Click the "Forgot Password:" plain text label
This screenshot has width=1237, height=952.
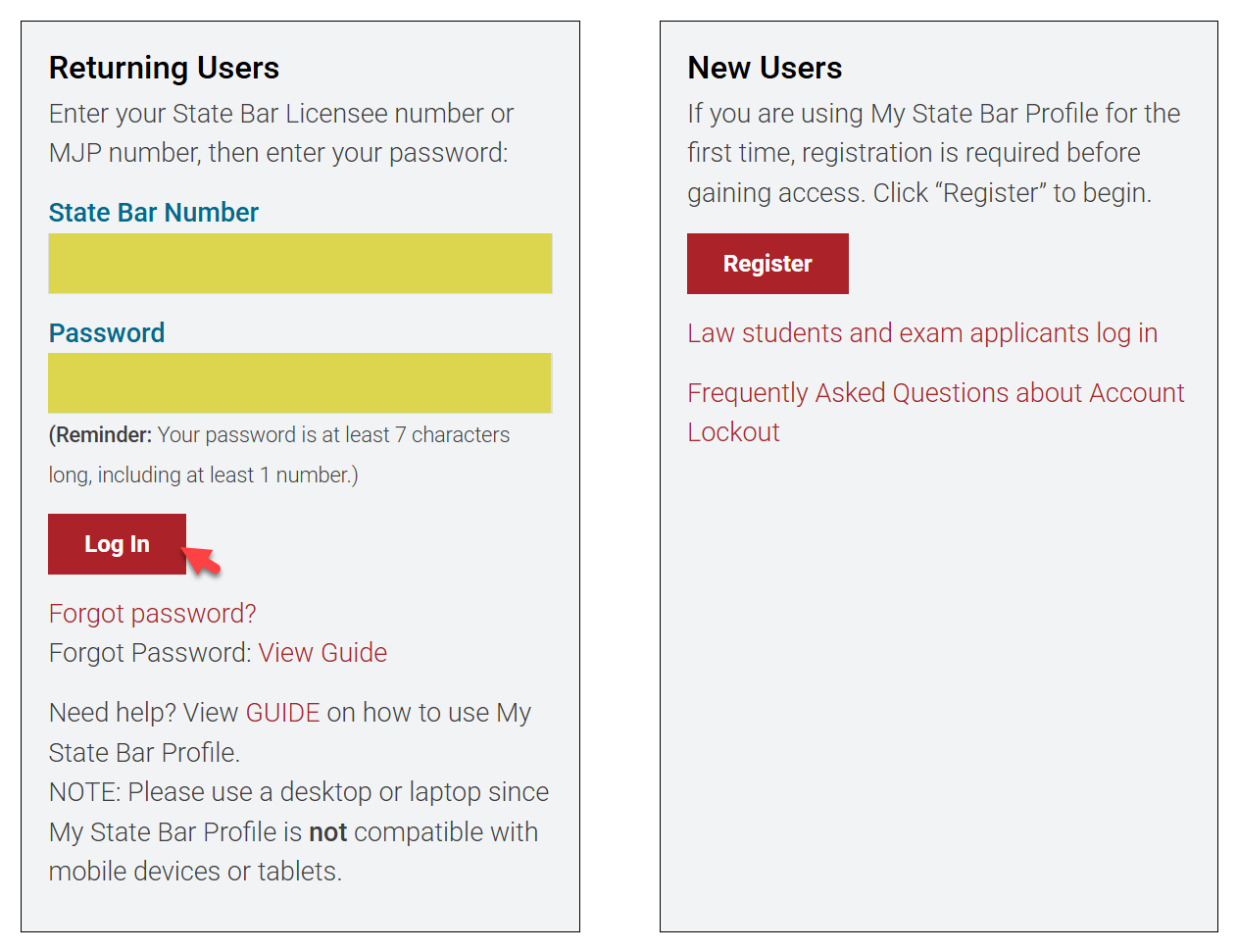point(150,653)
